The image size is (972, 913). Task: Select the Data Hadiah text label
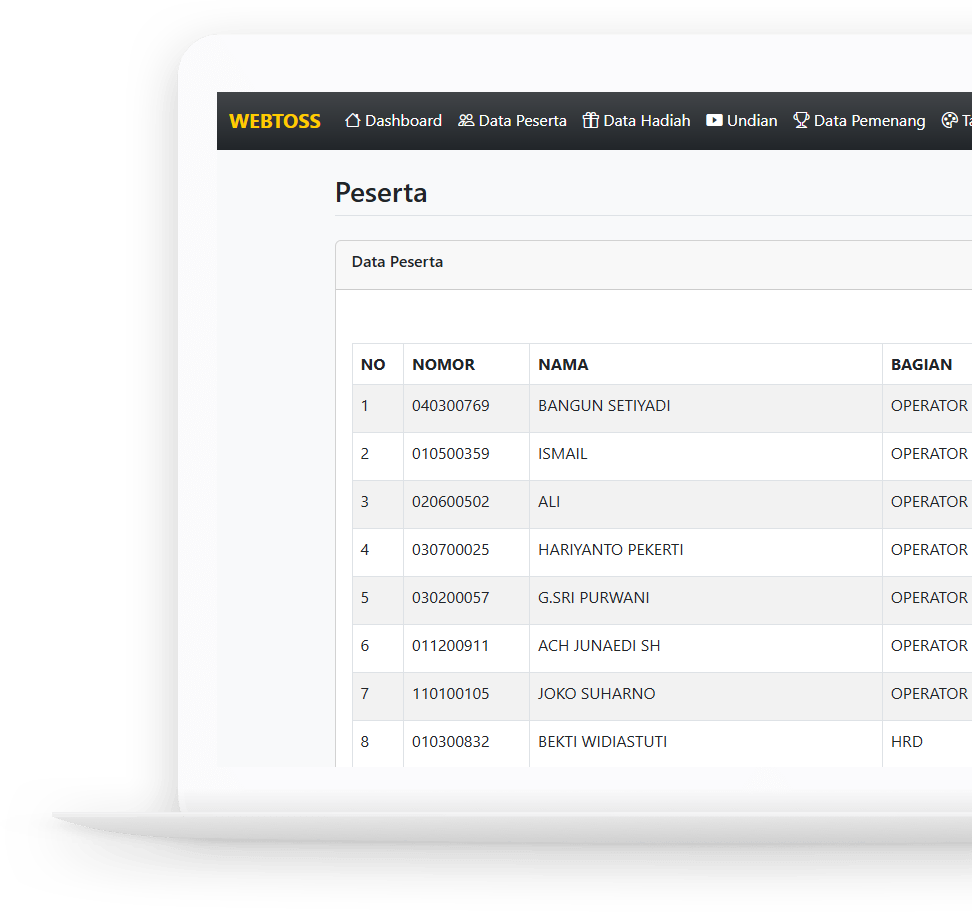point(646,121)
